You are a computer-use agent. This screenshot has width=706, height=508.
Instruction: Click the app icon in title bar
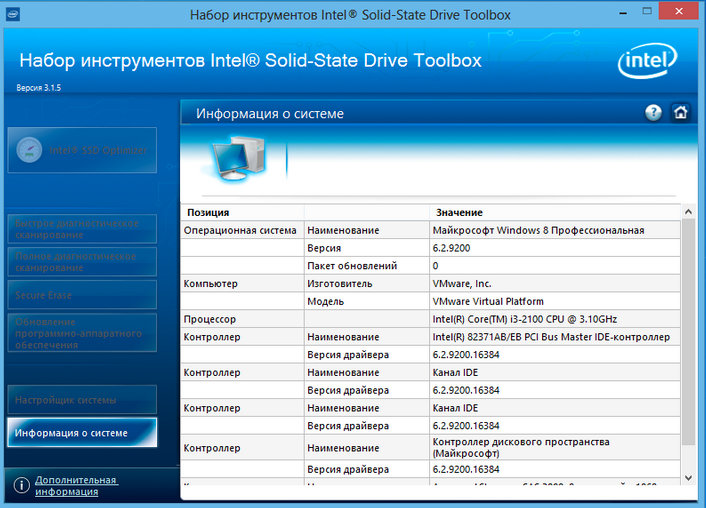tap(13, 14)
